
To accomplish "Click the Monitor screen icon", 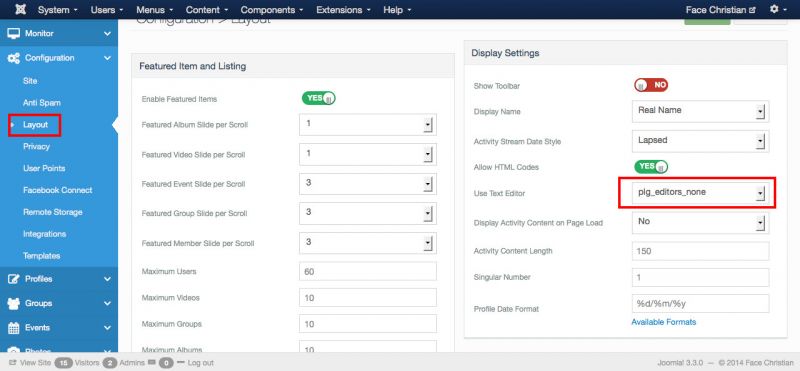I will (x=14, y=33).
